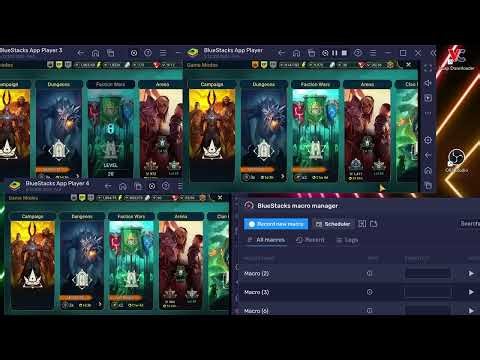Click fullscreen icon in BlueStacks App Player sidebar
This screenshot has height=360, width=480.
click(x=428, y=68)
